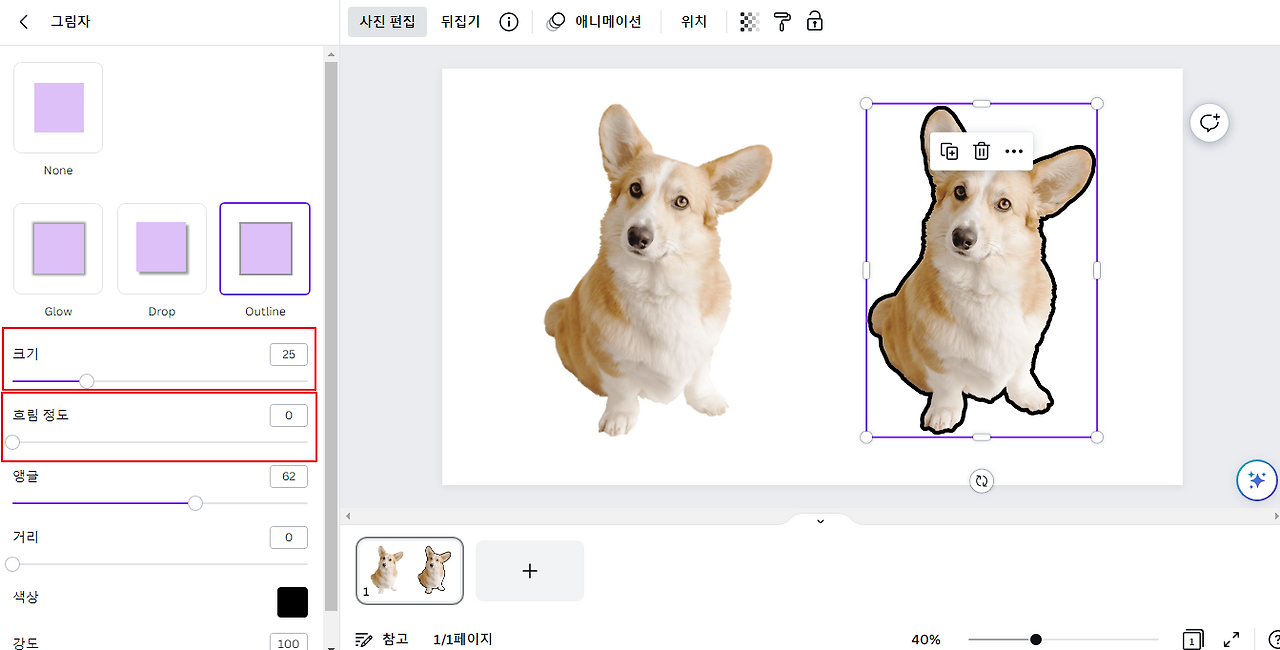Click the zoom slider handle

[x=1036, y=639]
